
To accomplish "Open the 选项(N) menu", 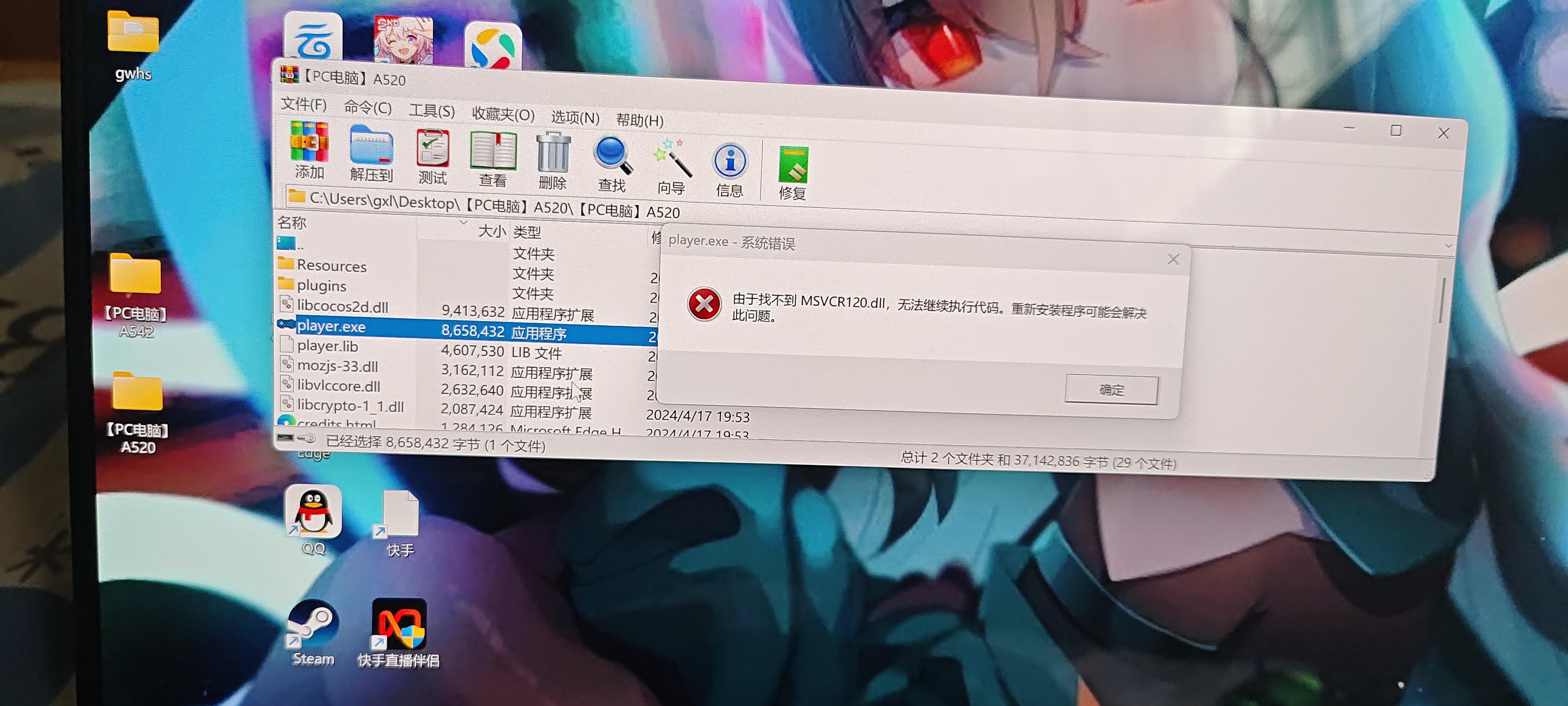I will [x=575, y=117].
